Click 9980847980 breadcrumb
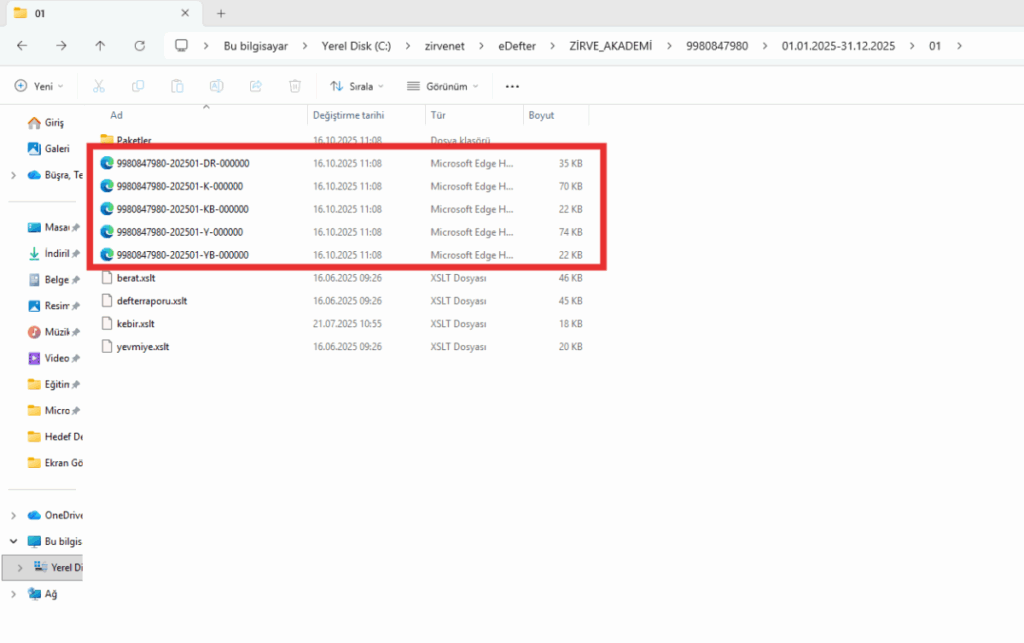This screenshot has width=1024, height=643. click(x=716, y=46)
